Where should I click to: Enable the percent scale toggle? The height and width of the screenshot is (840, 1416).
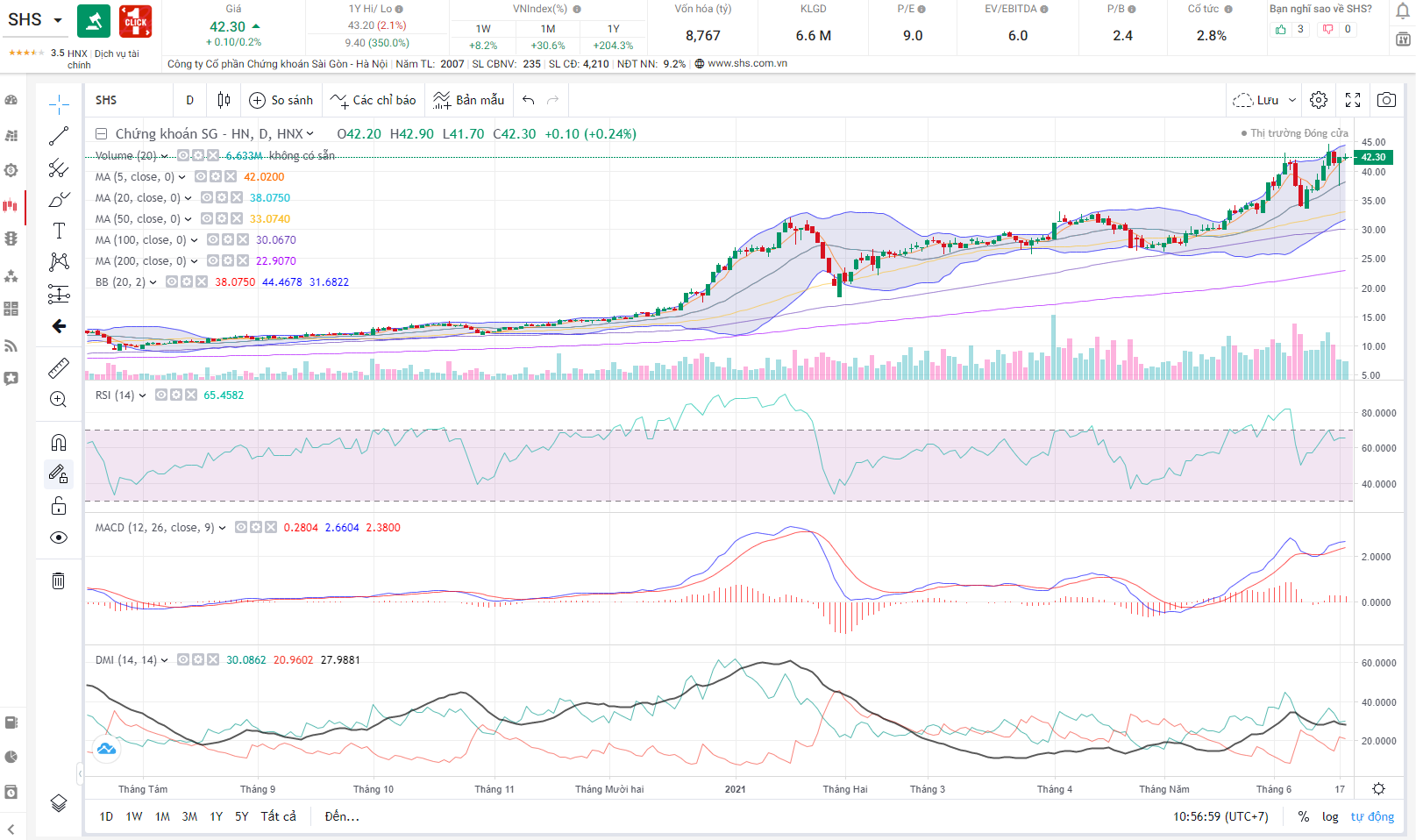[1304, 816]
